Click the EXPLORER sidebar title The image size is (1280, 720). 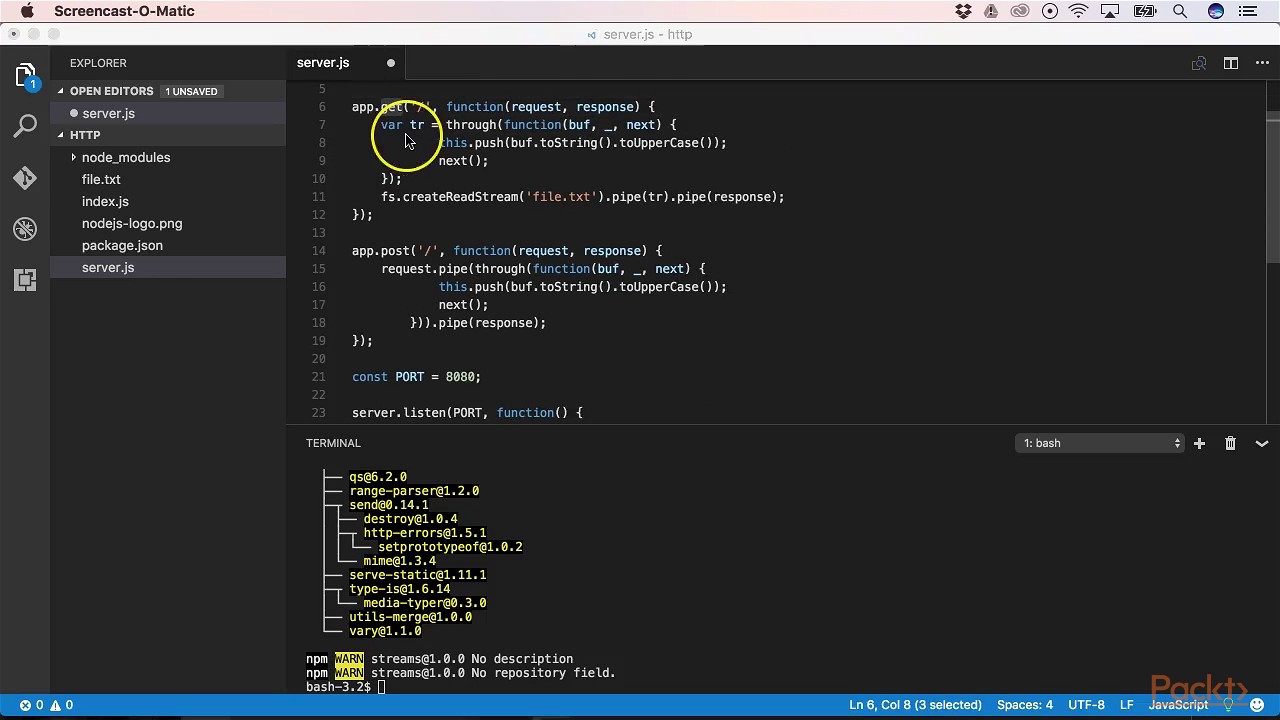pyautogui.click(x=98, y=63)
